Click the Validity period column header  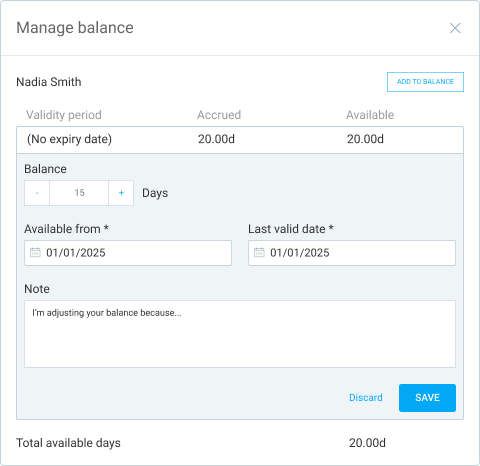[64, 115]
